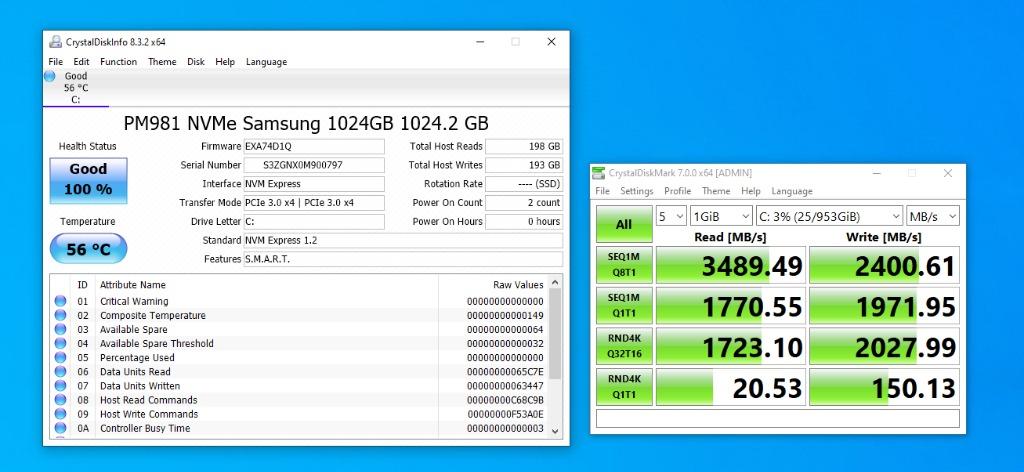Screen dimensions: 1024x472
Task: Click the 56 °C temperature button
Action: (x=88, y=249)
